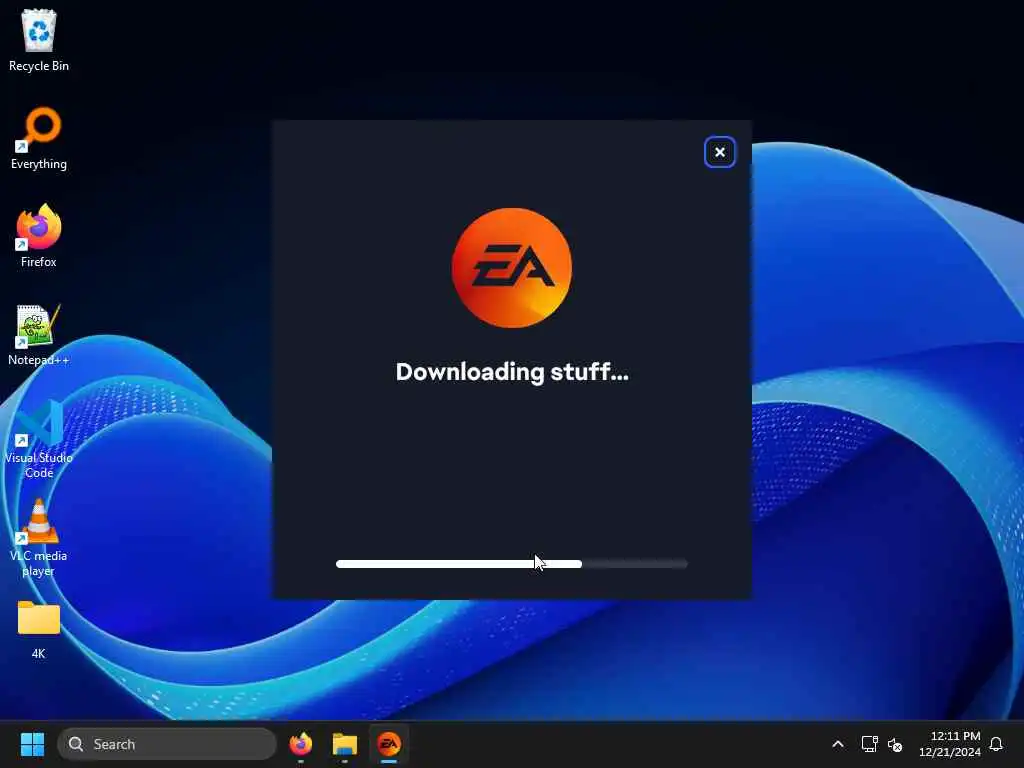
Task: Show hidden system tray icons
Action: coord(838,744)
